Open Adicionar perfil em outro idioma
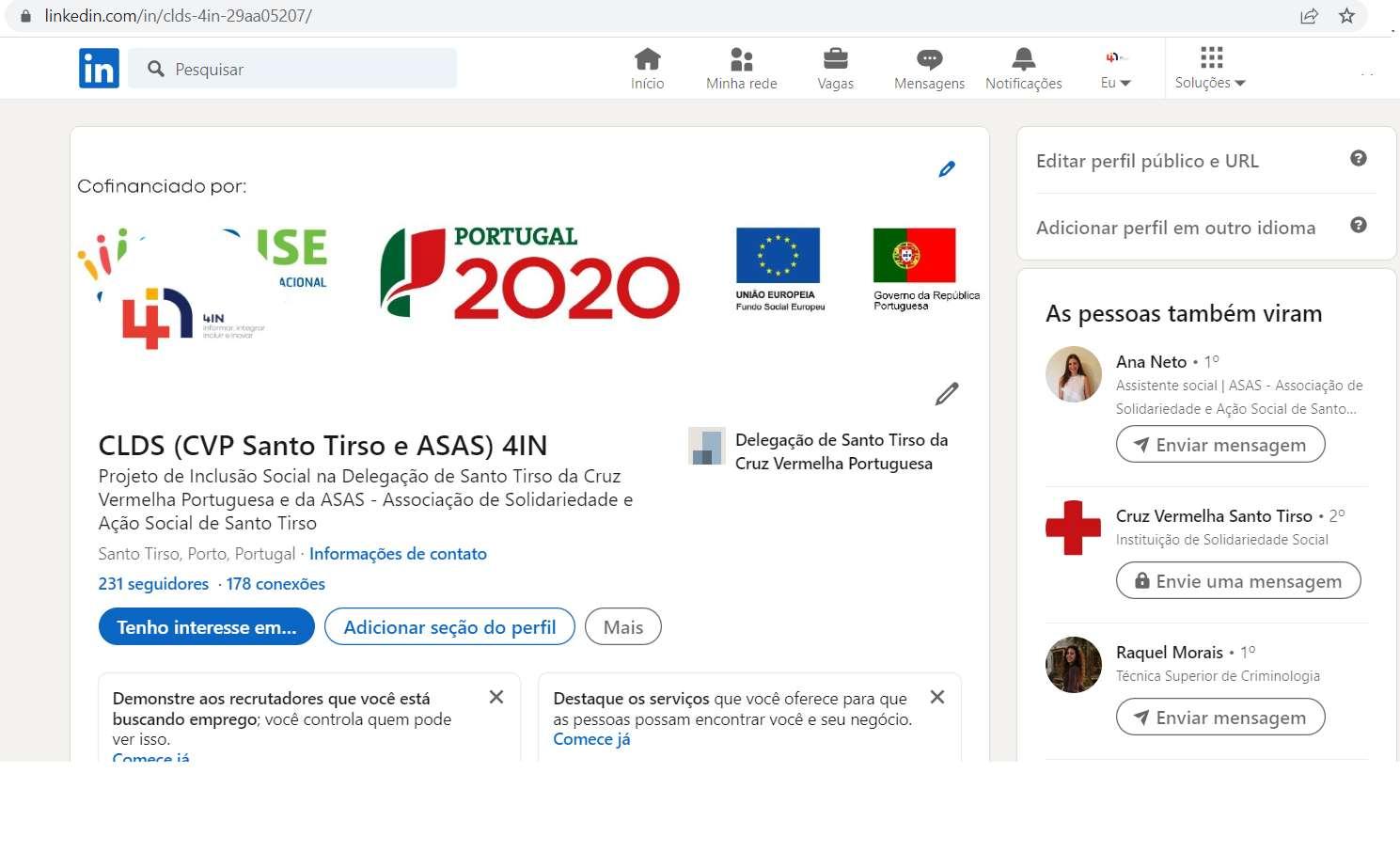1400x868 pixels. [x=1175, y=228]
